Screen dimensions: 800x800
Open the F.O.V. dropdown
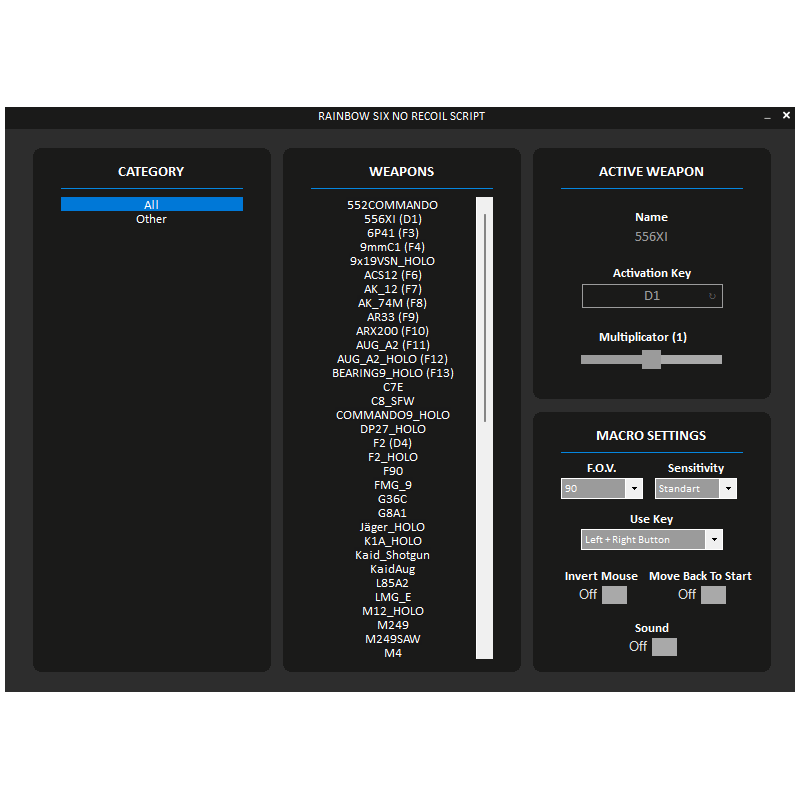click(x=602, y=489)
